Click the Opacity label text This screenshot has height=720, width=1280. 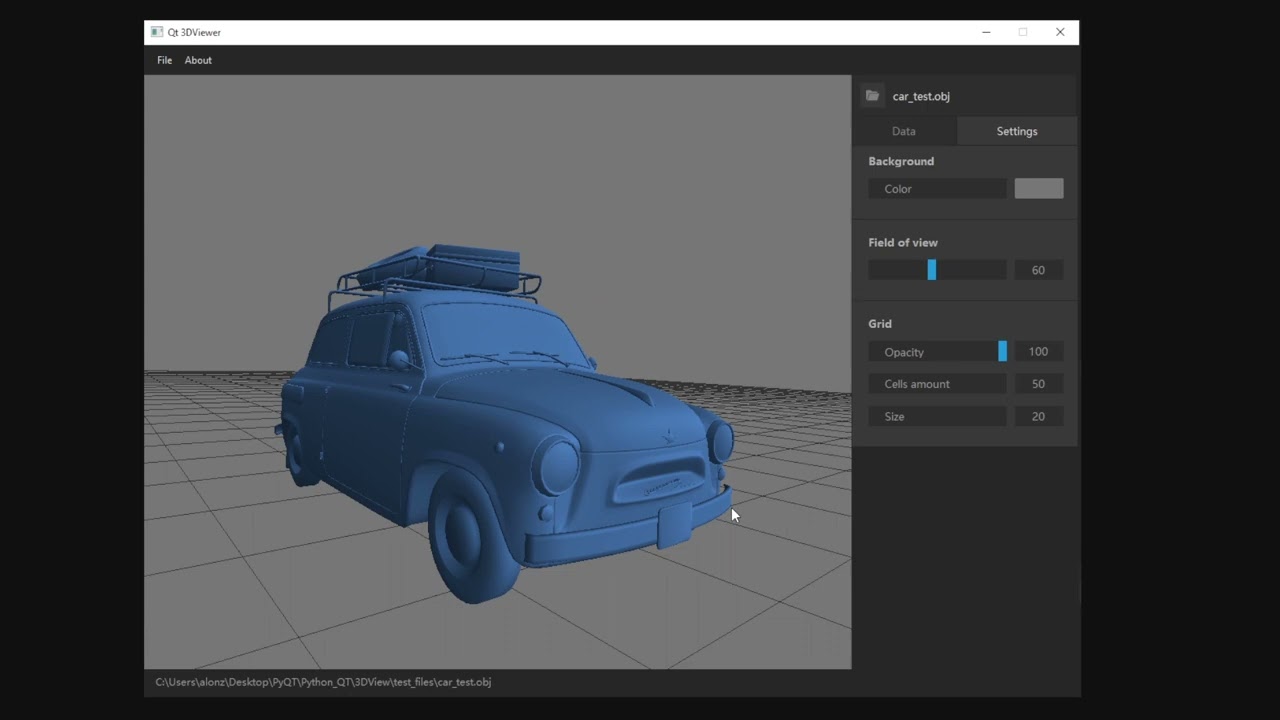(904, 352)
